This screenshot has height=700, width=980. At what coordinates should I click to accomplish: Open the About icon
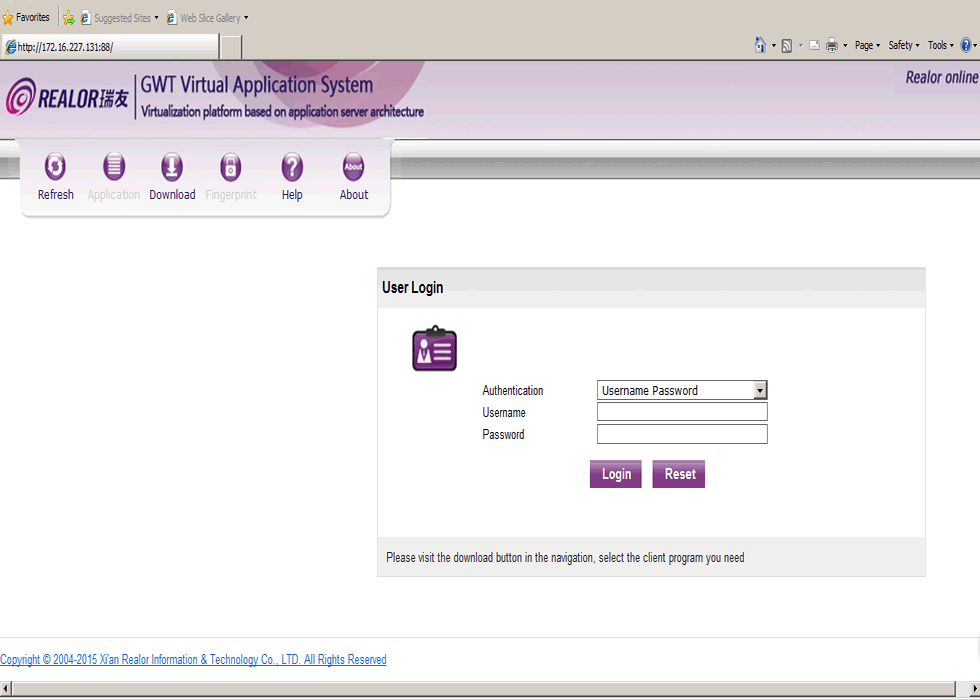tap(354, 167)
